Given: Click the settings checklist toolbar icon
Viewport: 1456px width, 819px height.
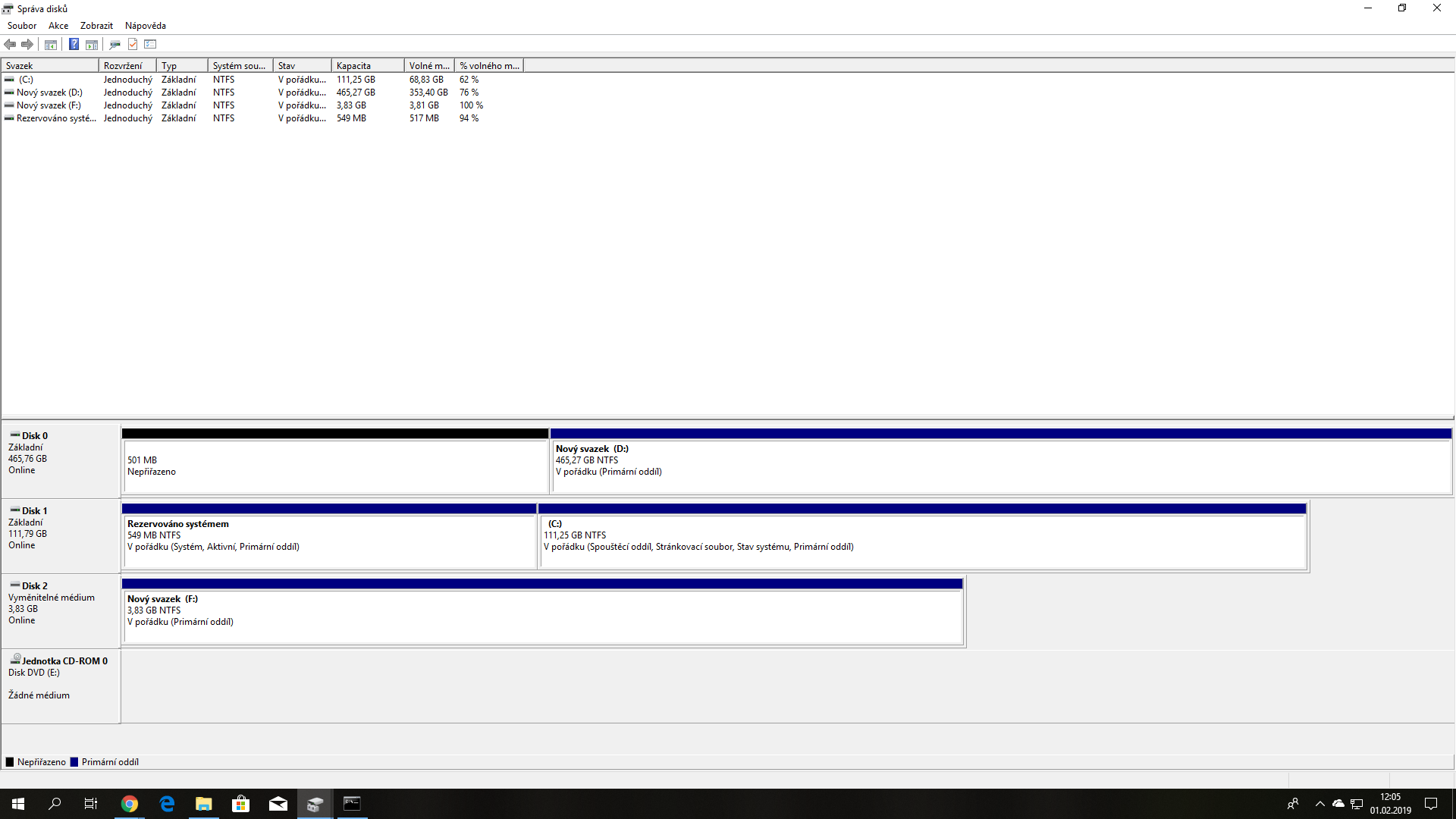Looking at the screenshot, I should pos(150,44).
